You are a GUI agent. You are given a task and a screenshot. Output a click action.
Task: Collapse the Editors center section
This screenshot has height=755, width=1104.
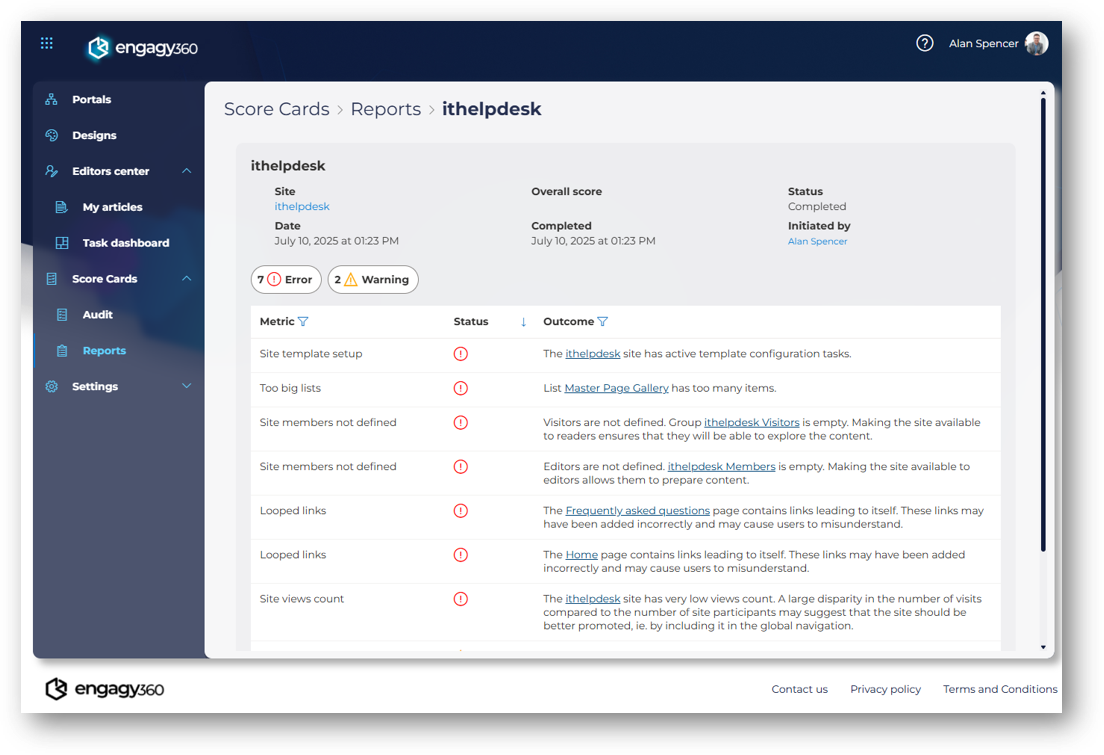[x=186, y=171]
